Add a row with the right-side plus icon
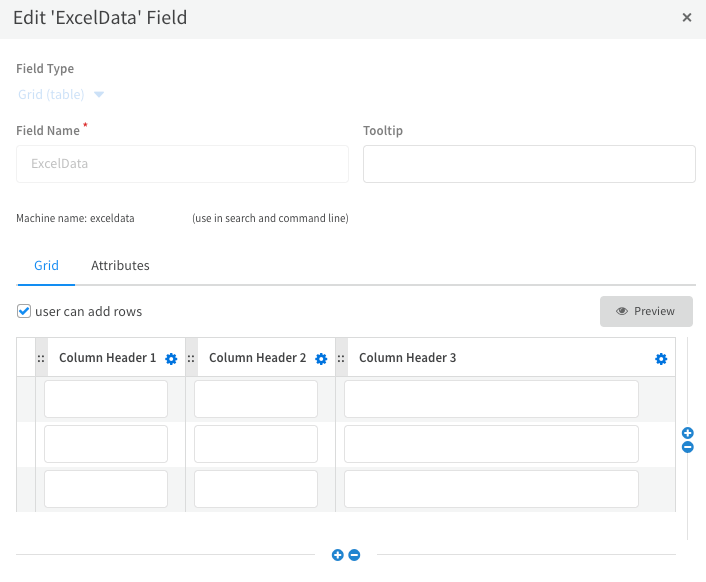The width and height of the screenshot is (706, 582). coord(688,433)
